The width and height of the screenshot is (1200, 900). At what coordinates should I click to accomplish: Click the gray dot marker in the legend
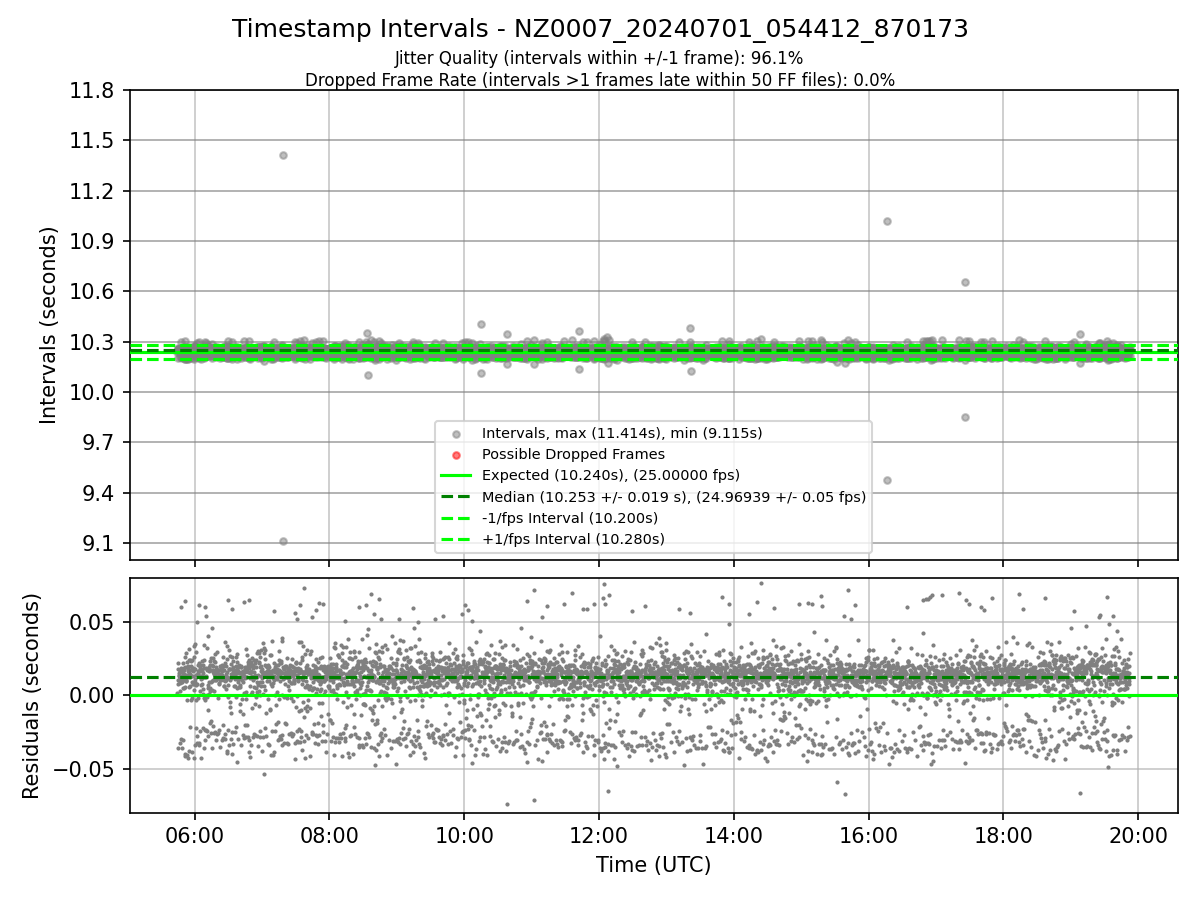click(456, 434)
